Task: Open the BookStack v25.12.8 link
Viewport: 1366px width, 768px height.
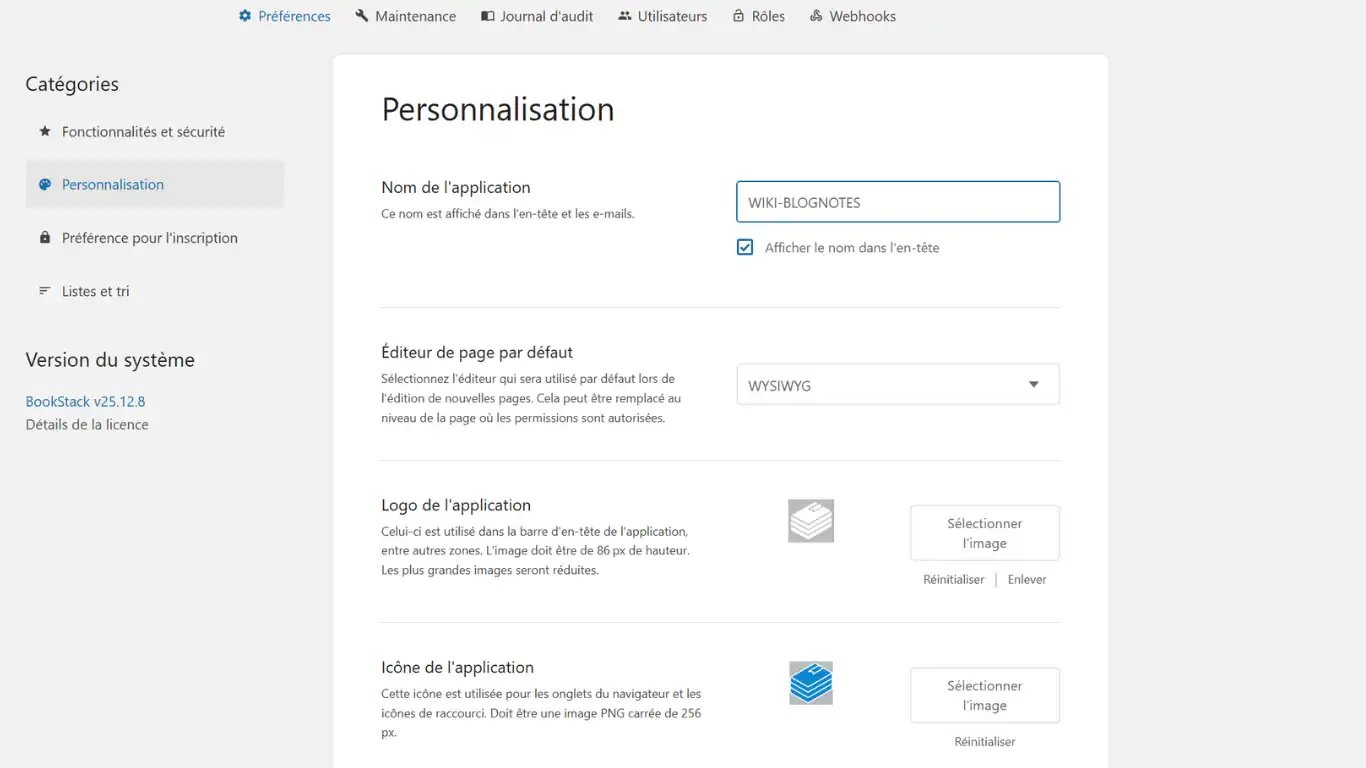Action: point(85,400)
